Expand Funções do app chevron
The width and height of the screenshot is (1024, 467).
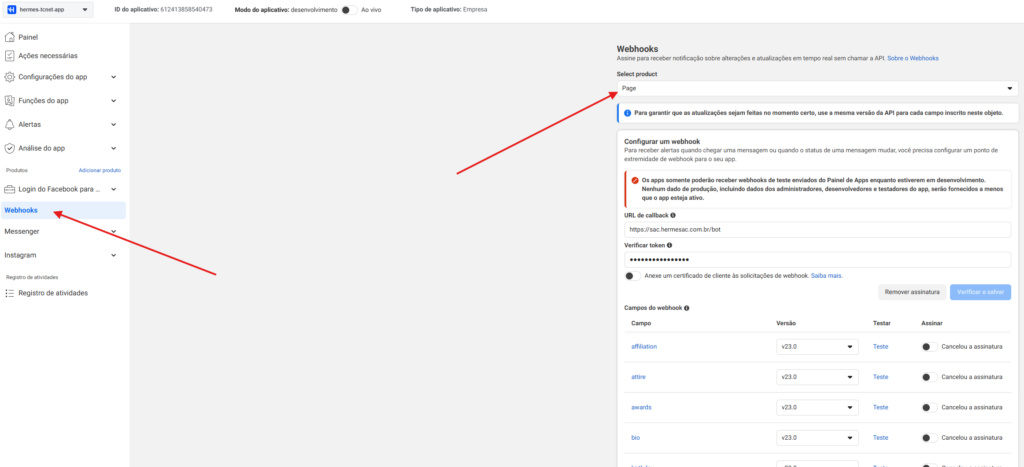click(x=114, y=101)
